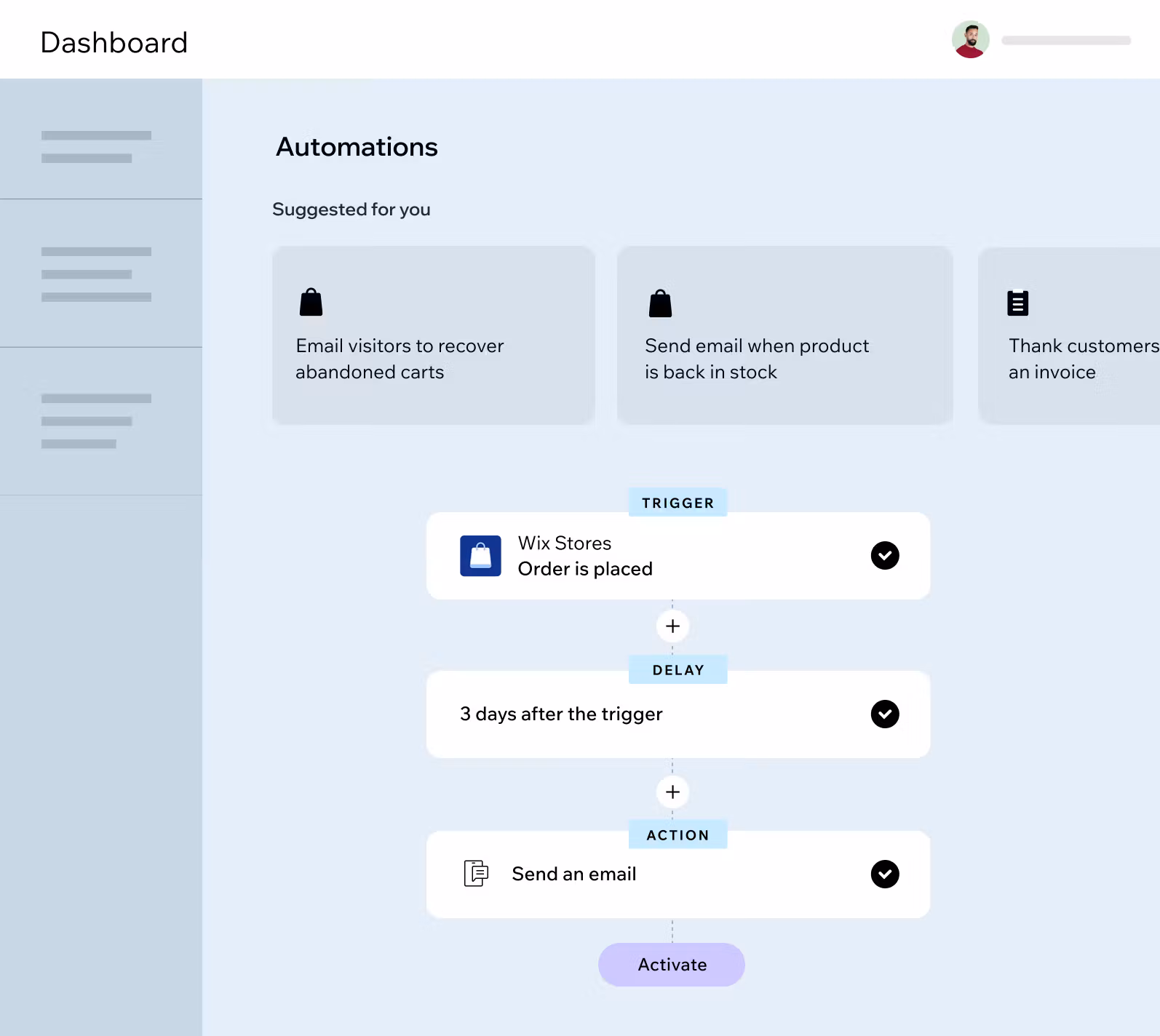Click the back in stock bag icon
This screenshot has height=1036, width=1160.
pos(660,303)
